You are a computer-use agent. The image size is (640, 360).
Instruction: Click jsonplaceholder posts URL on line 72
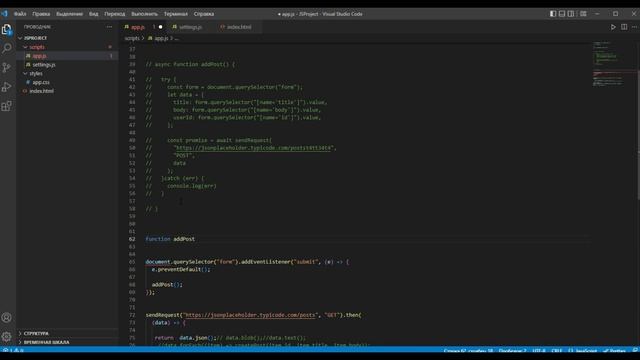coord(250,315)
